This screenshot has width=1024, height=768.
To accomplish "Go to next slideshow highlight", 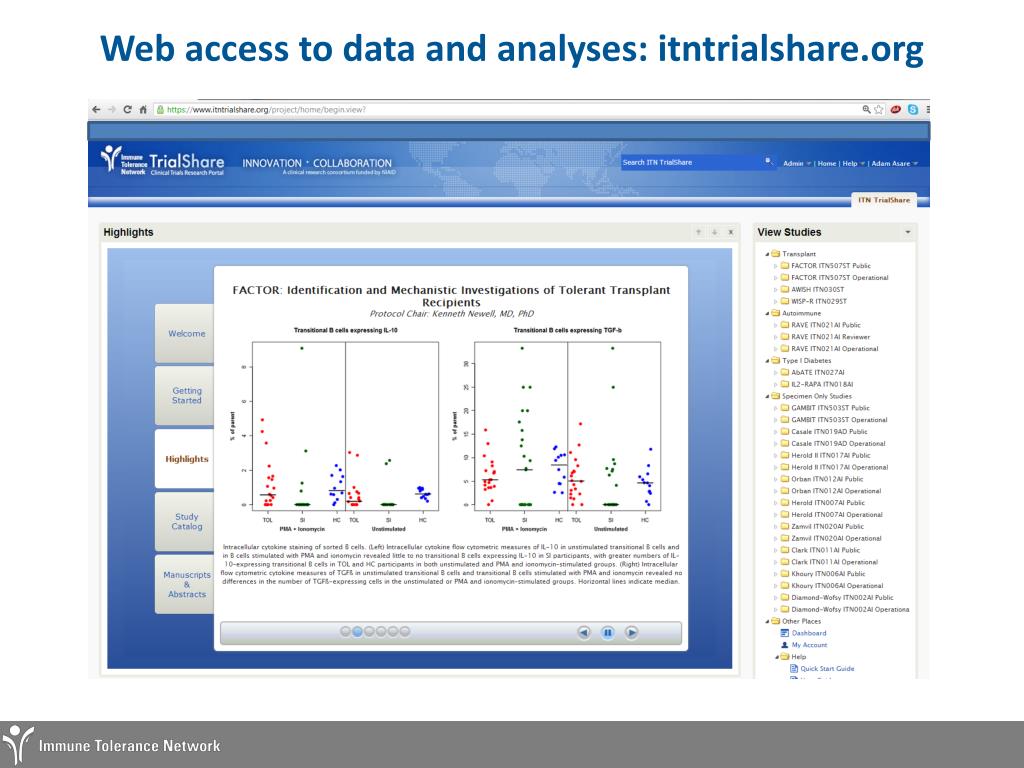I will pyautogui.click(x=632, y=632).
